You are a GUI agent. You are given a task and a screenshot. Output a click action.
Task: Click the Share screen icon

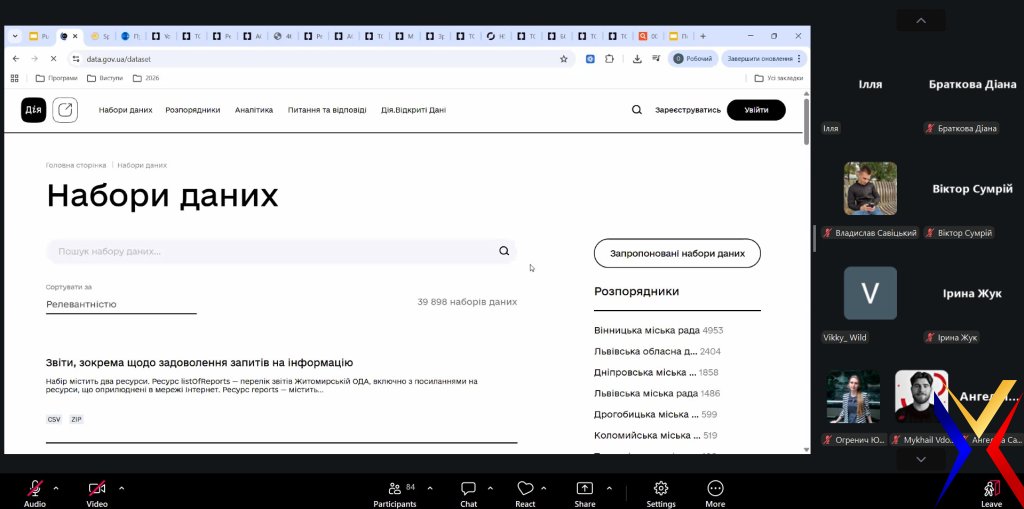[x=585, y=489]
